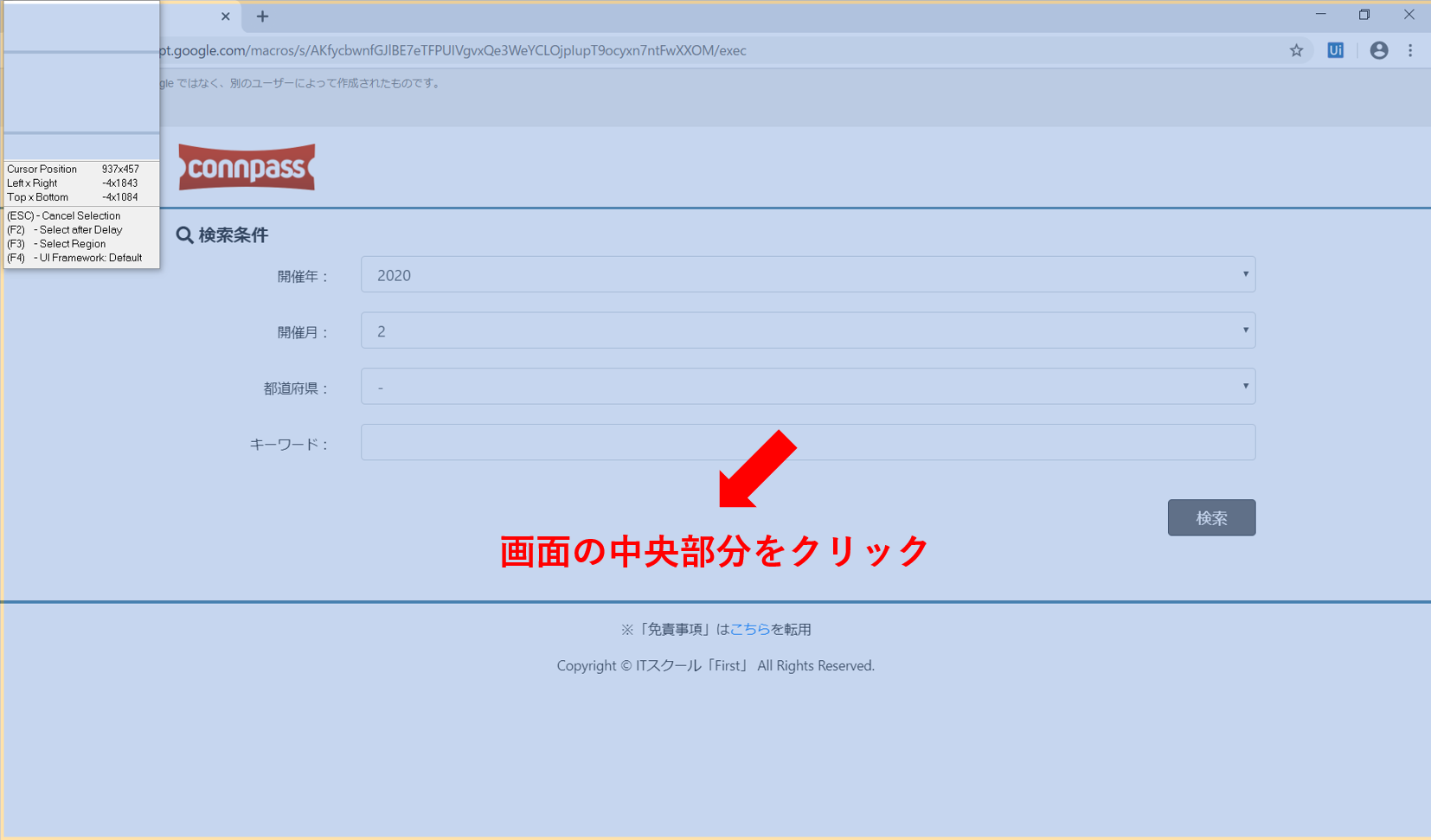Click the magnifier icon beside 検索条件

coord(184,235)
